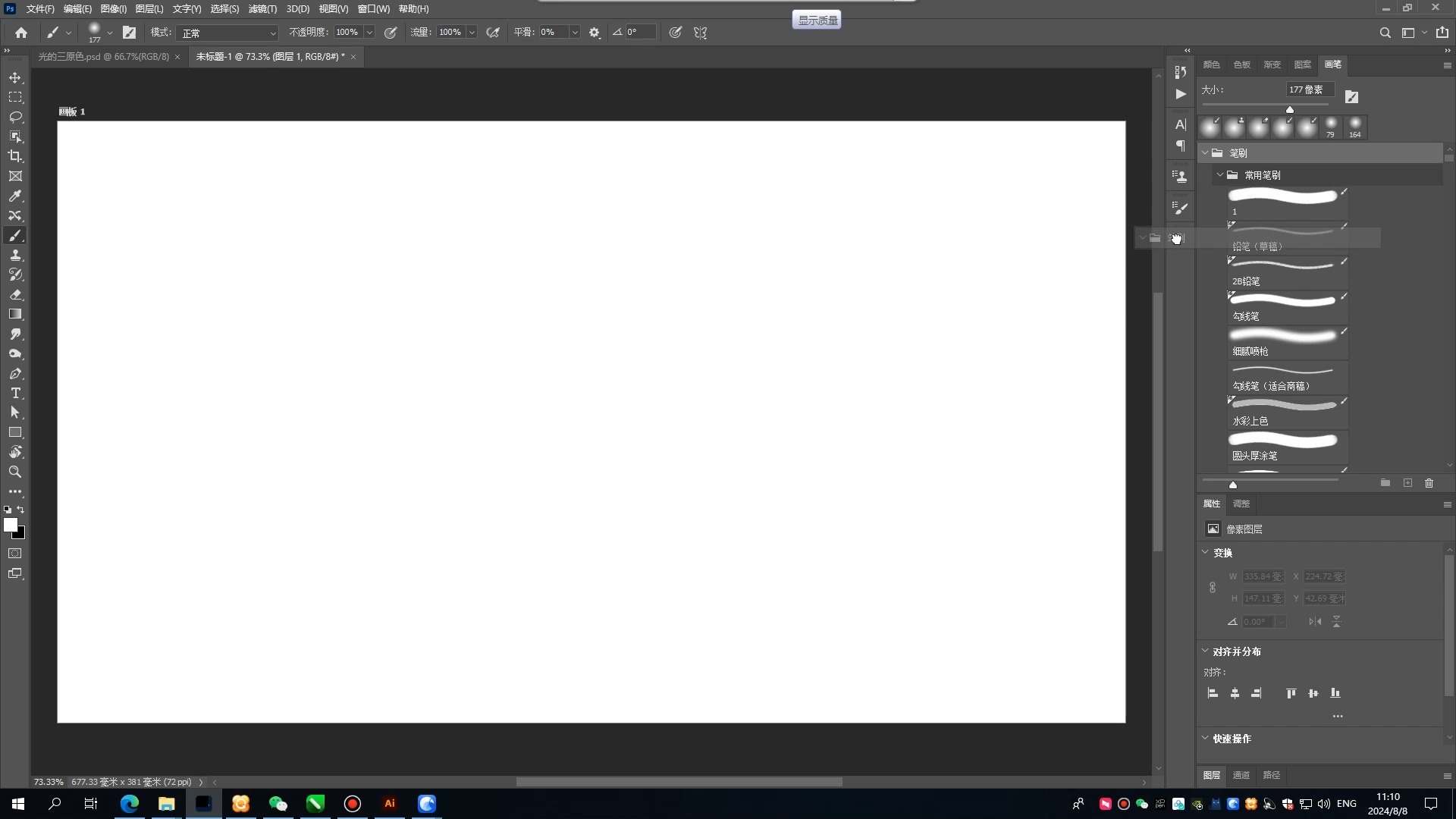The image size is (1456, 819).
Task: Select the Gradient tool
Action: [15, 314]
